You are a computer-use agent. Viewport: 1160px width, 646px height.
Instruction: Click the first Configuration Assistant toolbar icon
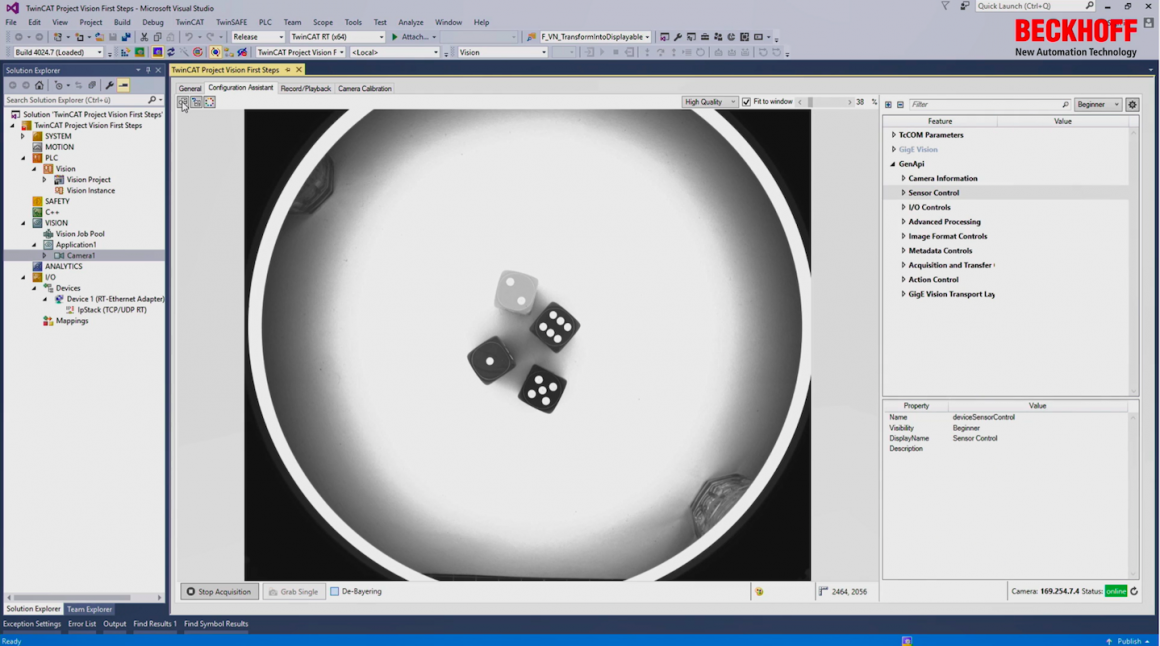[x=183, y=102]
